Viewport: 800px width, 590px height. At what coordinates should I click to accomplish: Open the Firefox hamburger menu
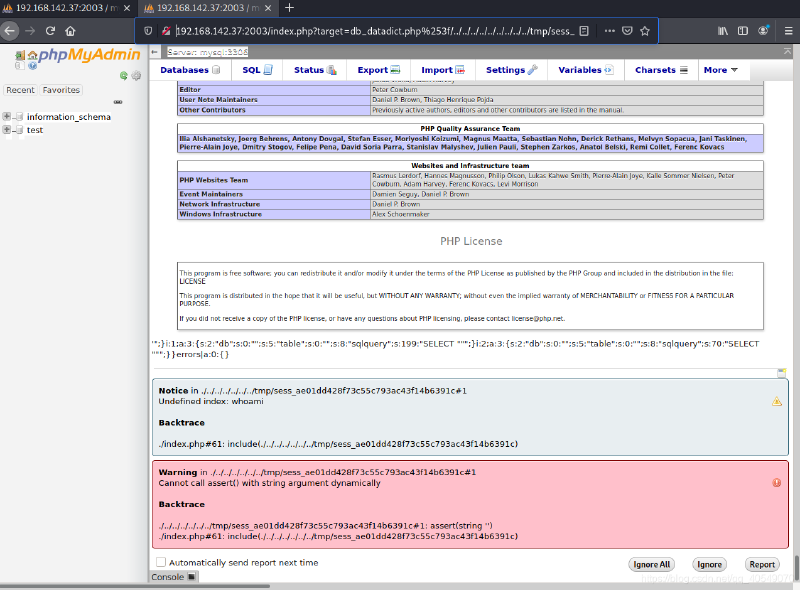click(788, 31)
